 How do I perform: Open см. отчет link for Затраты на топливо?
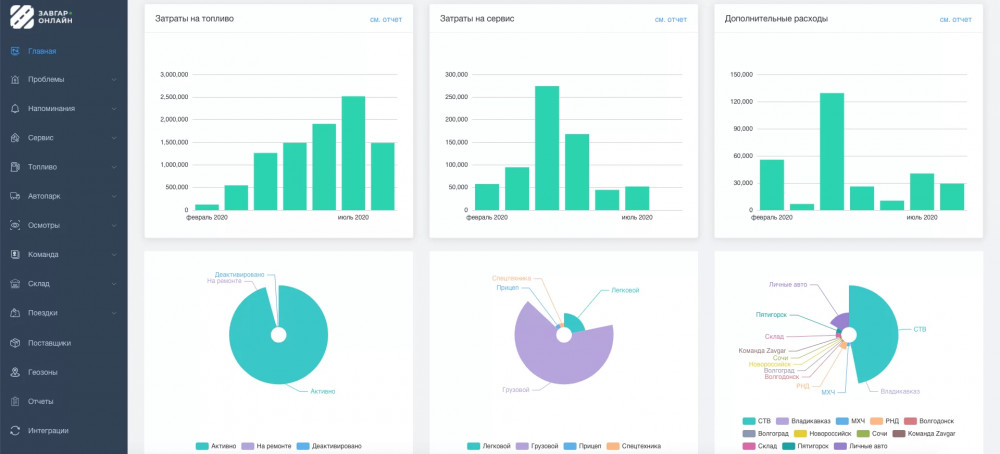click(x=386, y=19)
